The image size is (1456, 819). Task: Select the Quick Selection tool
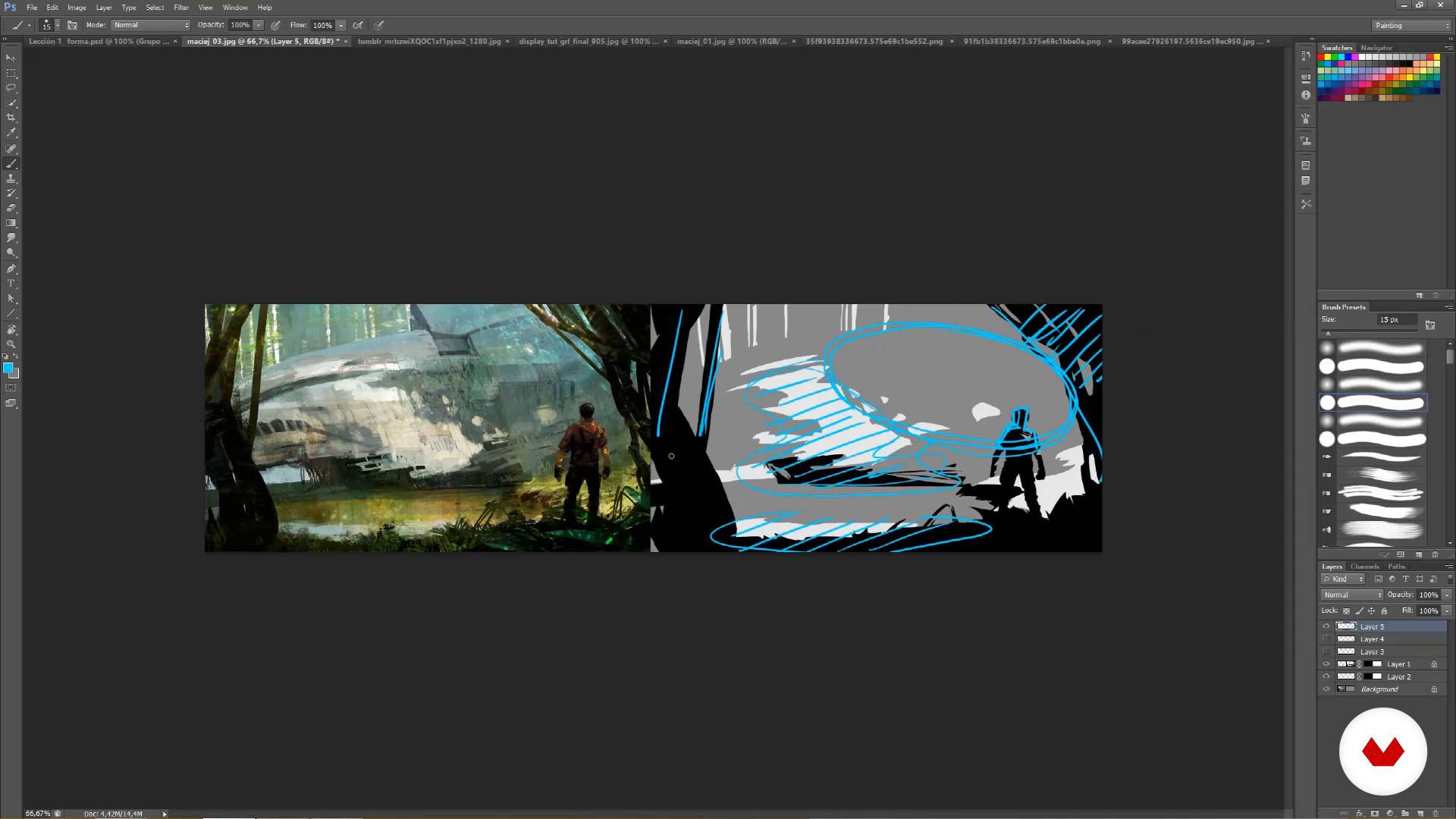coord(11,103)
